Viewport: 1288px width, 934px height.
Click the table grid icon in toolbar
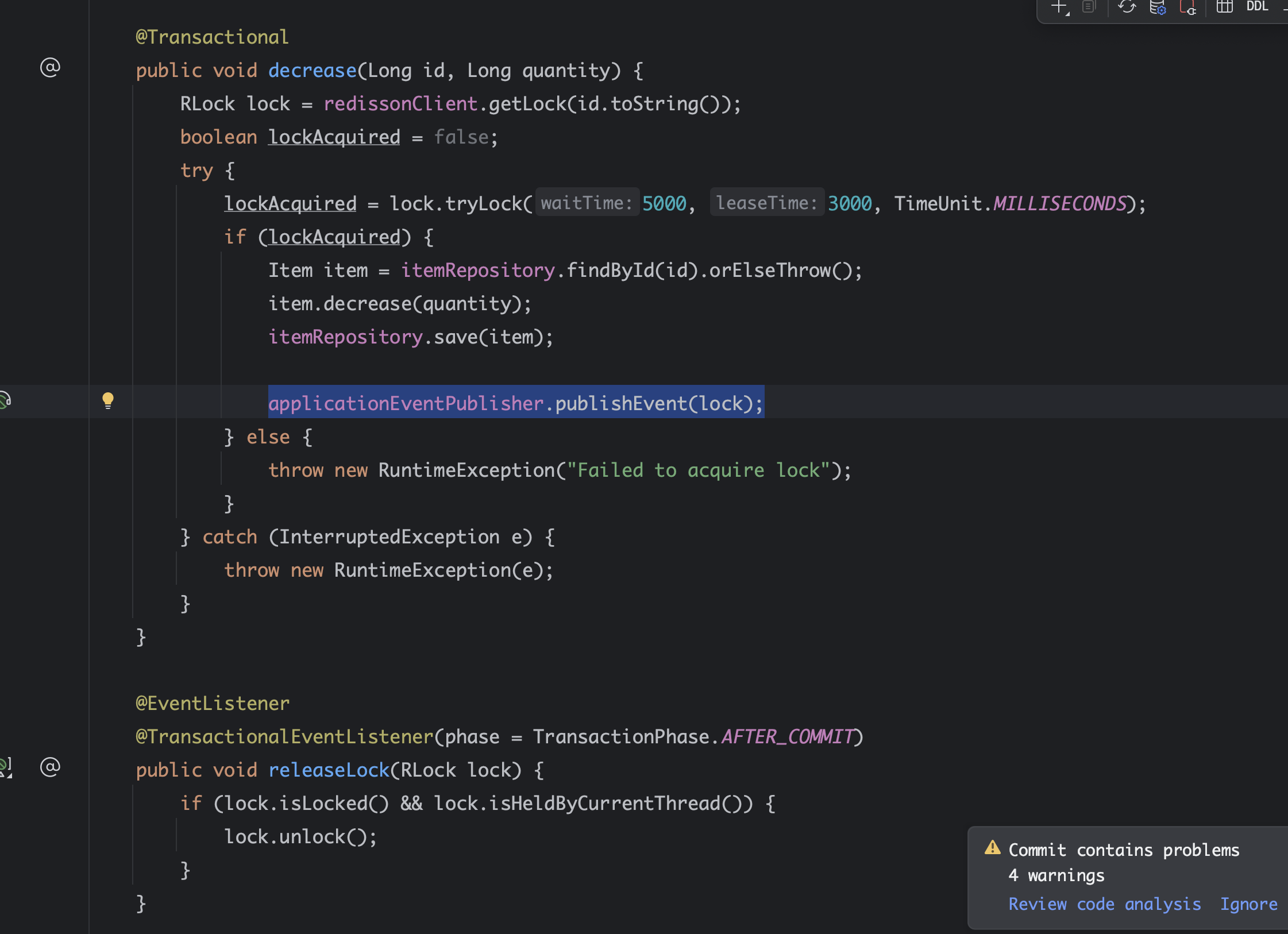[x=1224, y=7]
